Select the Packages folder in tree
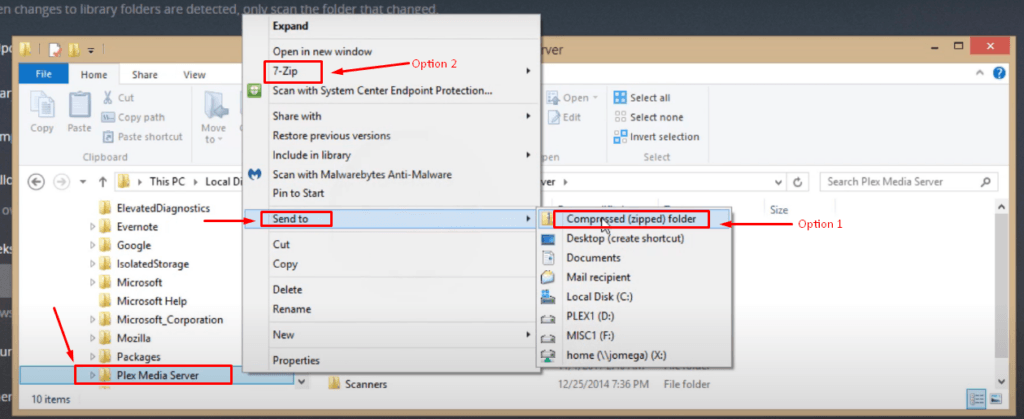The height and width of the screenshot is (419, 1024). 129,357
